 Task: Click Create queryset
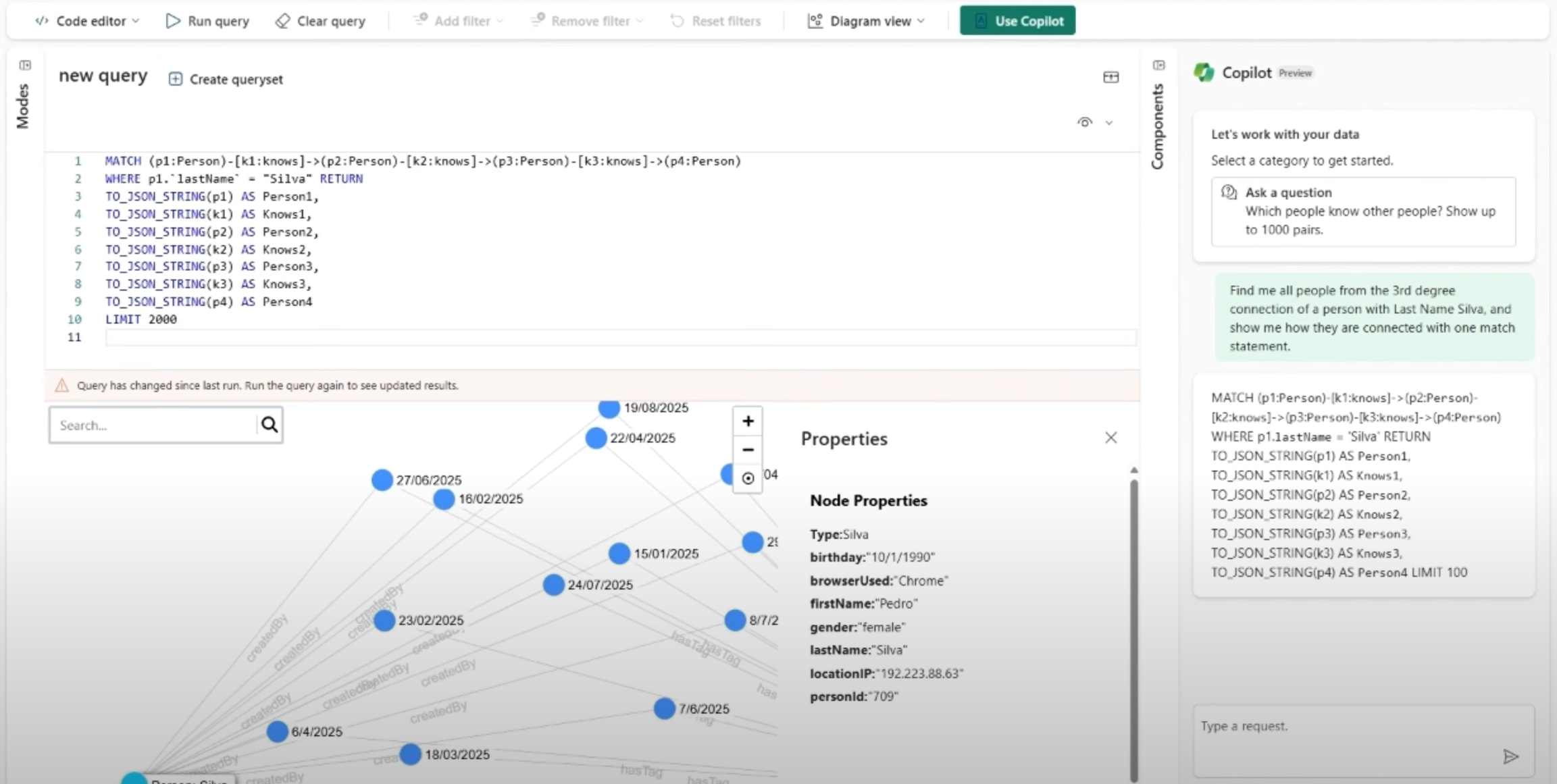coord(226,79)
